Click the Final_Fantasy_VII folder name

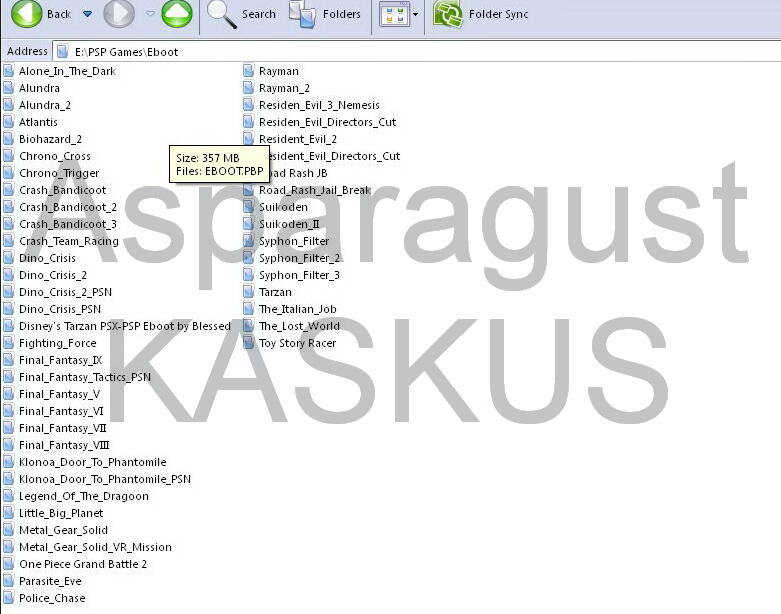(x=63, y=428)
